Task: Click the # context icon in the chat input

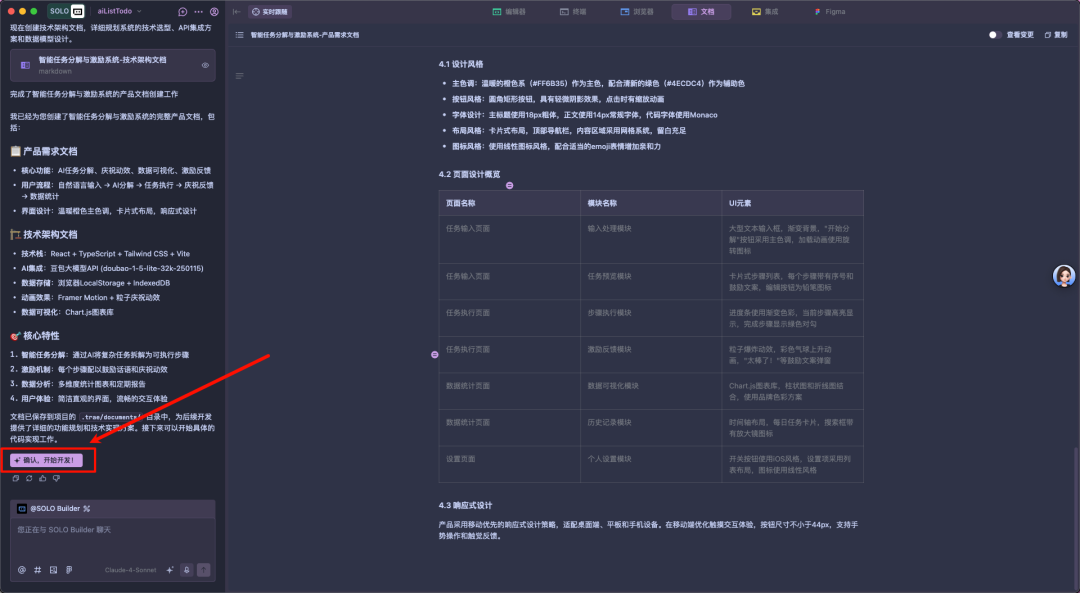Action: [37, 570]
